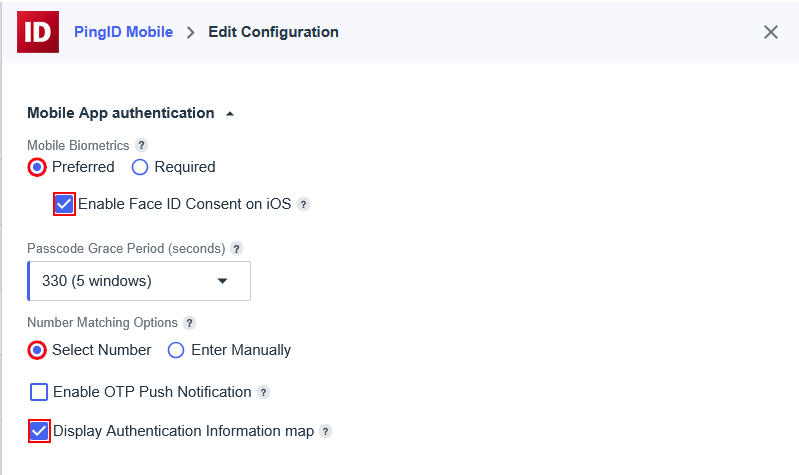Screen dimensions: 799x475
Task: Open help for Mobile Biometrics
Action: [141, 145]
